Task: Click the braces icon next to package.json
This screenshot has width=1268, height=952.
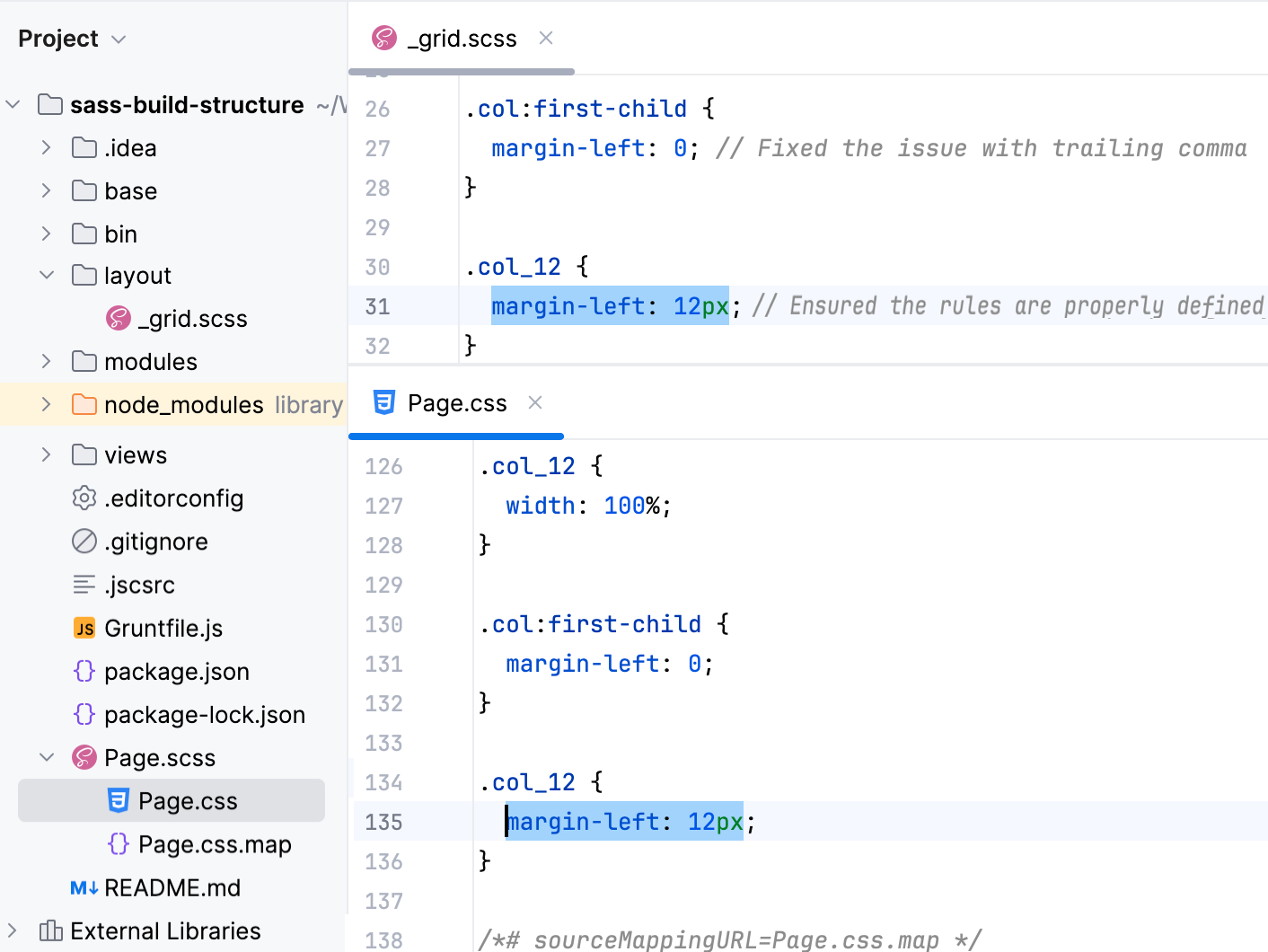Action: (x=84, y=671)
